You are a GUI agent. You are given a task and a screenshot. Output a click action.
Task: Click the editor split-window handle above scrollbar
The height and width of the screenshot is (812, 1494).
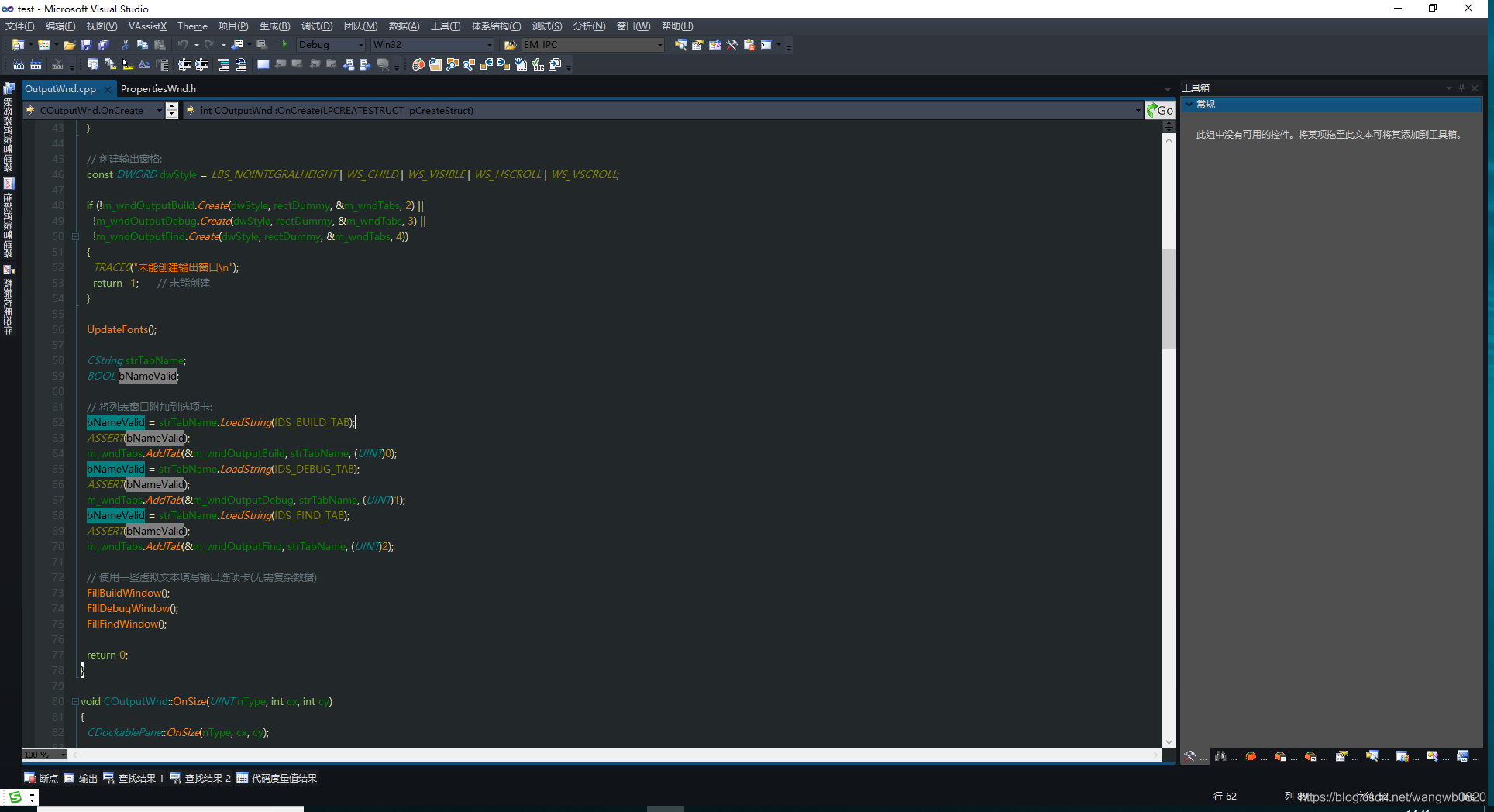click(1169, 126)
